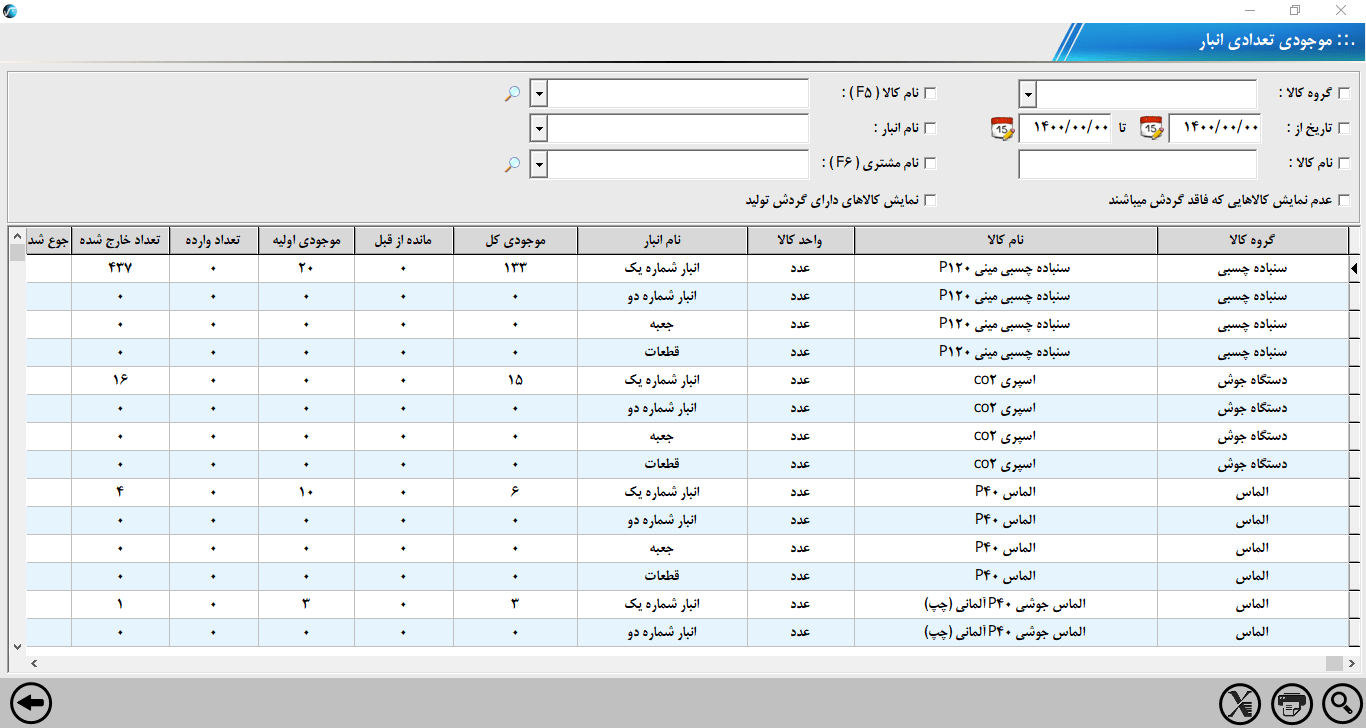Image resolution: width=1366 pixels, height=728 pixels.
Task: Click the Excel export icon in bottom bar
Action: coord(1240,704)
